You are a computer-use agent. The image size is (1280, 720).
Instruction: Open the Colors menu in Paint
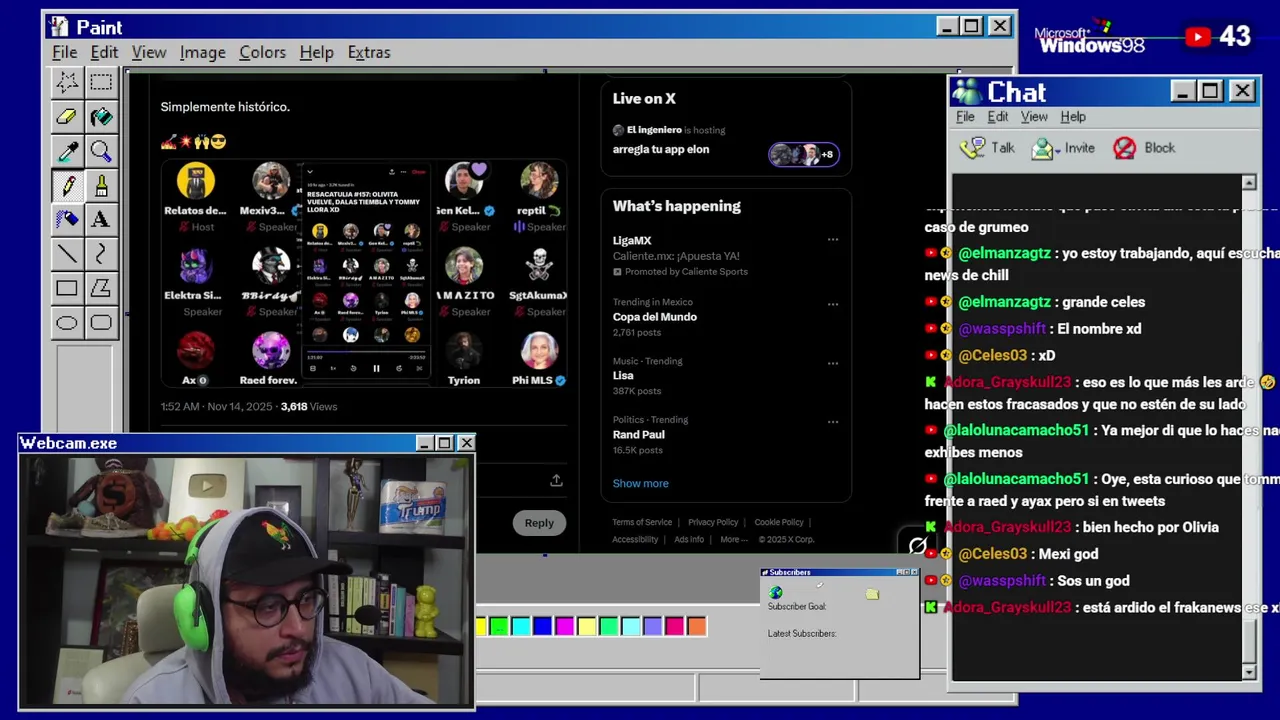262,52
